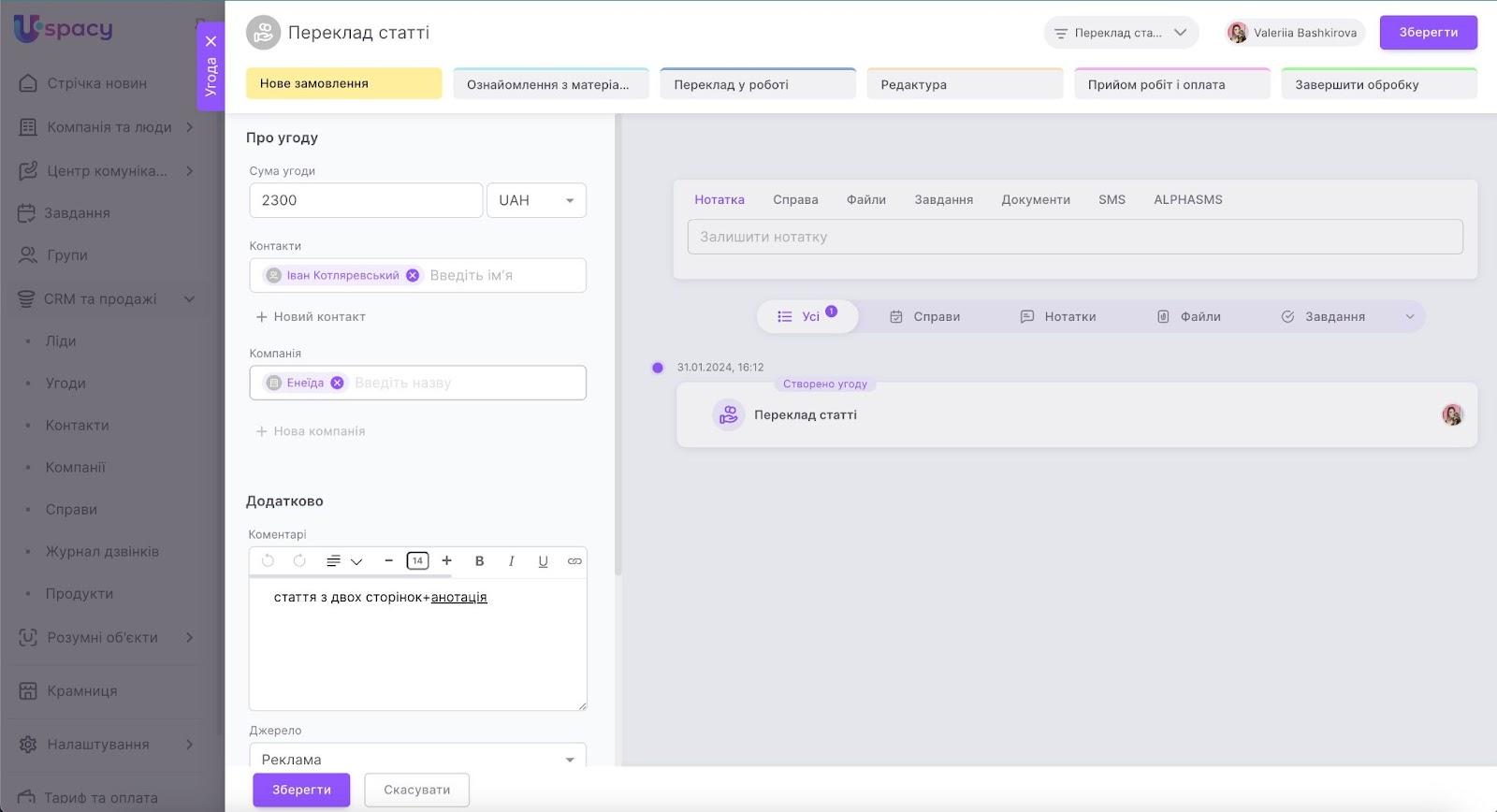Open the Переклад статті funnel selector
Image resolution: width=1497 pixels, height=812 pixels.
[x=1121, y=33]
